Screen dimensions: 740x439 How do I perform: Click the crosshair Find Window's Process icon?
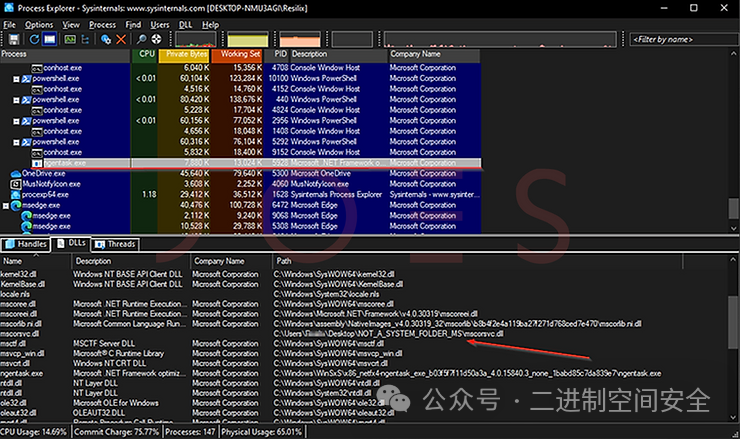point(157,39)
